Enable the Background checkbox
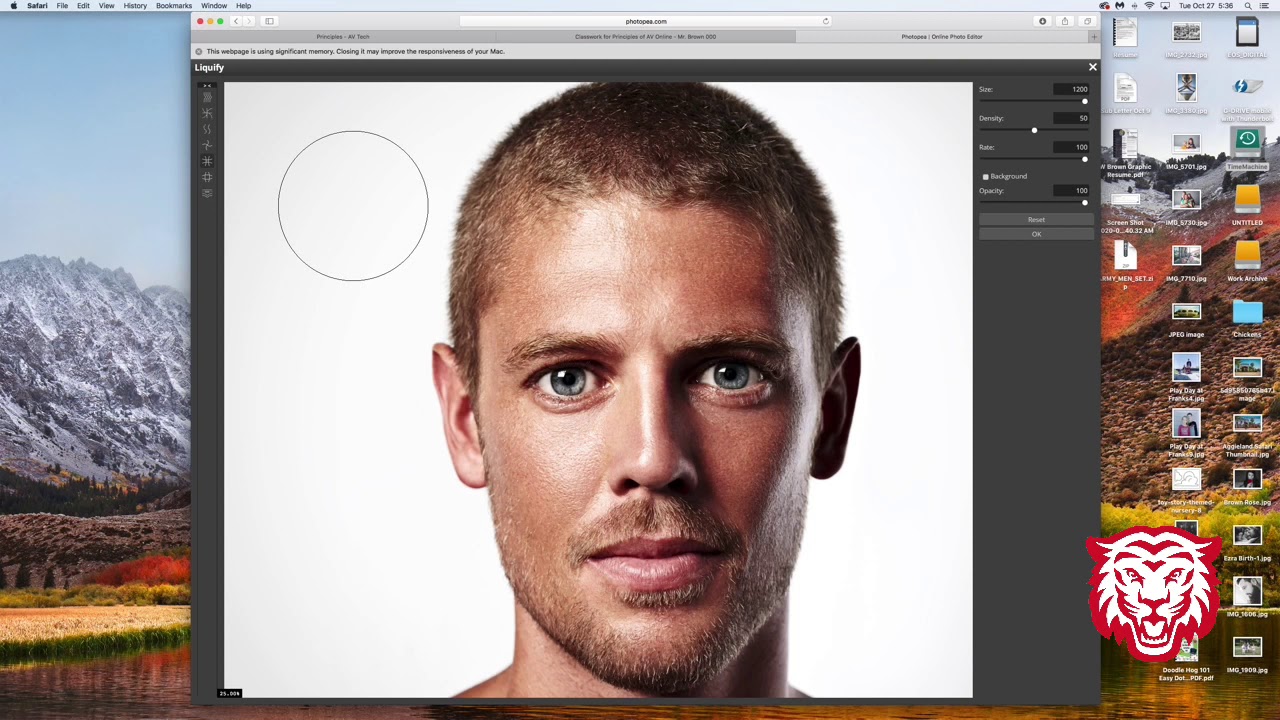This screenshot has height=720, width=1280. 985,177
